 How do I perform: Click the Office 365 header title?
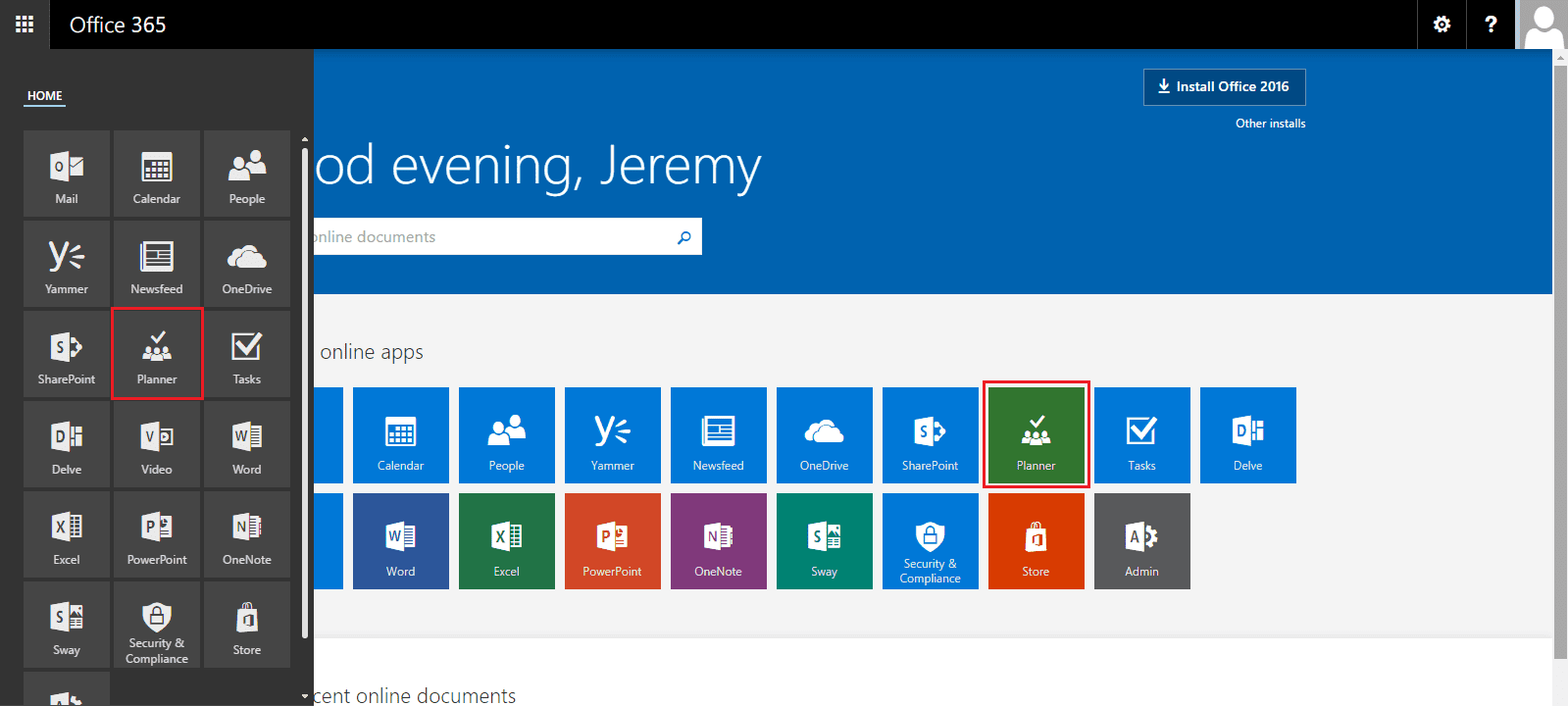[x=118, y=25]
